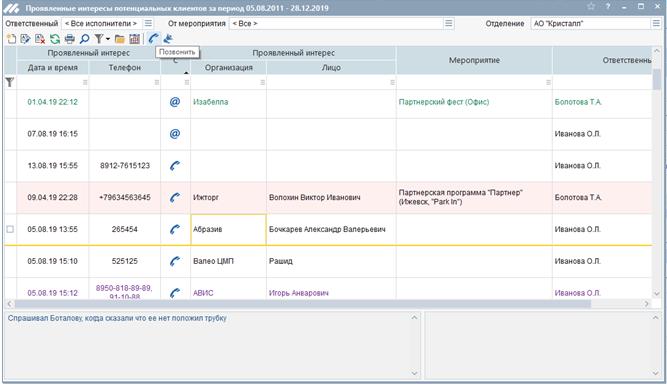Open Отделение selection list button

click(657, 23)
